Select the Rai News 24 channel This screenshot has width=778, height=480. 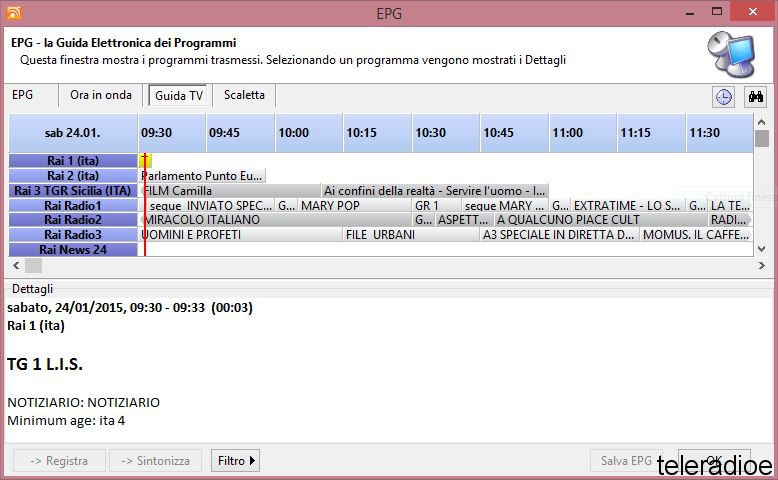click(x=73, y=249)
